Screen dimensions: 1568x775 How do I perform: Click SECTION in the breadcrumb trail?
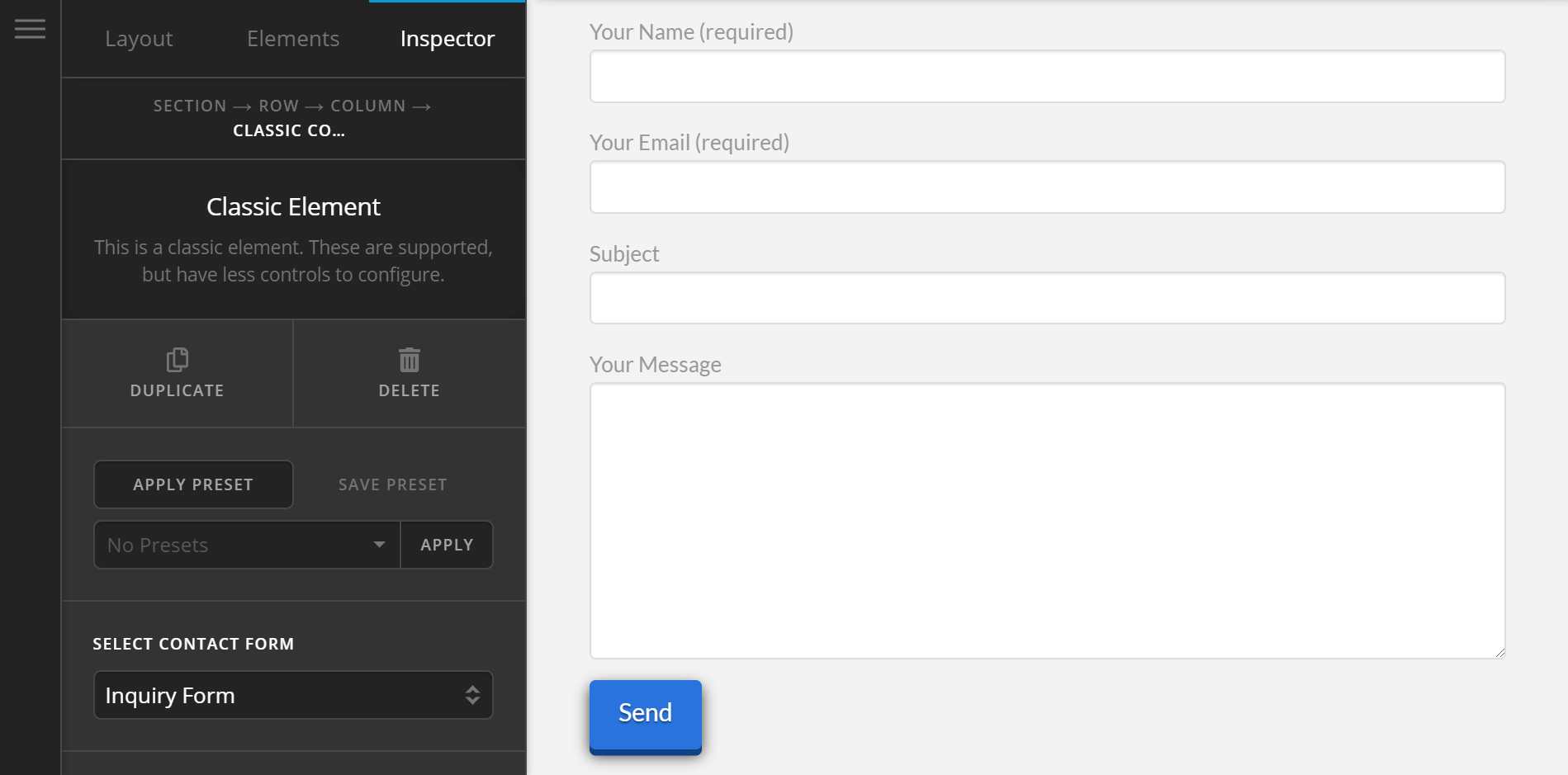click(190, 106)
